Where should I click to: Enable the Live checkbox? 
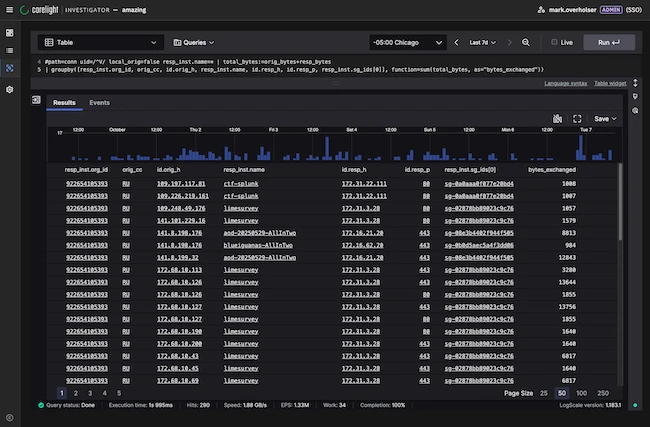click(x=556, y=43)
